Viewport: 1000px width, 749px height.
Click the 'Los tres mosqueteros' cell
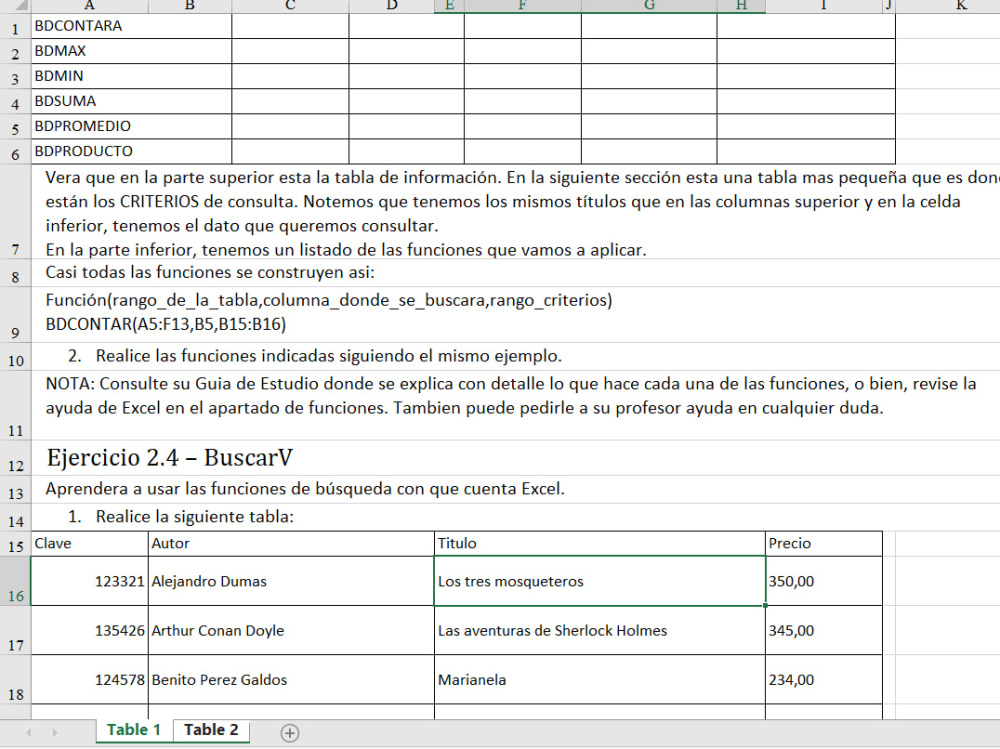599,581
